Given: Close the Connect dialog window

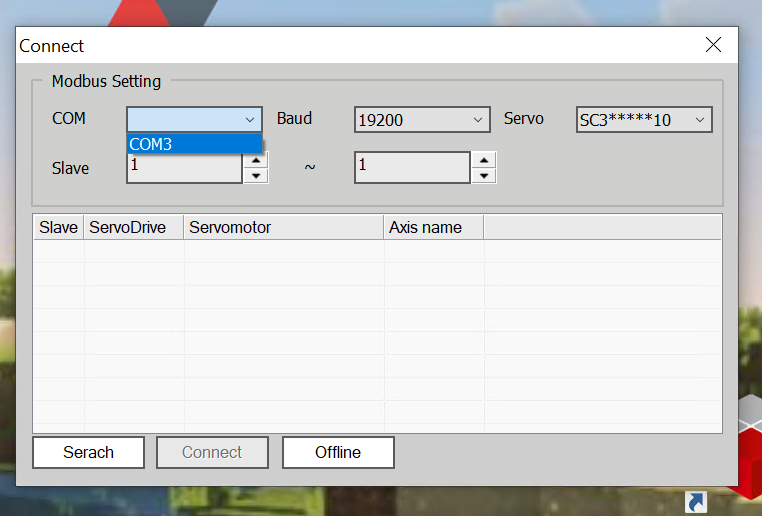Looking at the screenshot, I should pos(713,45).
